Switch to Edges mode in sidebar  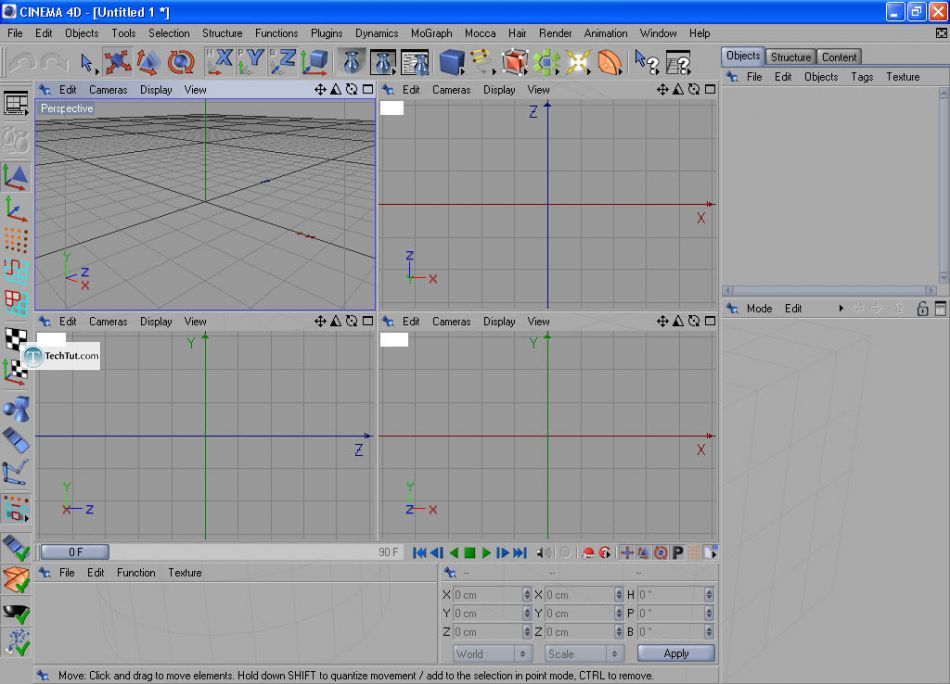(16, 271)
